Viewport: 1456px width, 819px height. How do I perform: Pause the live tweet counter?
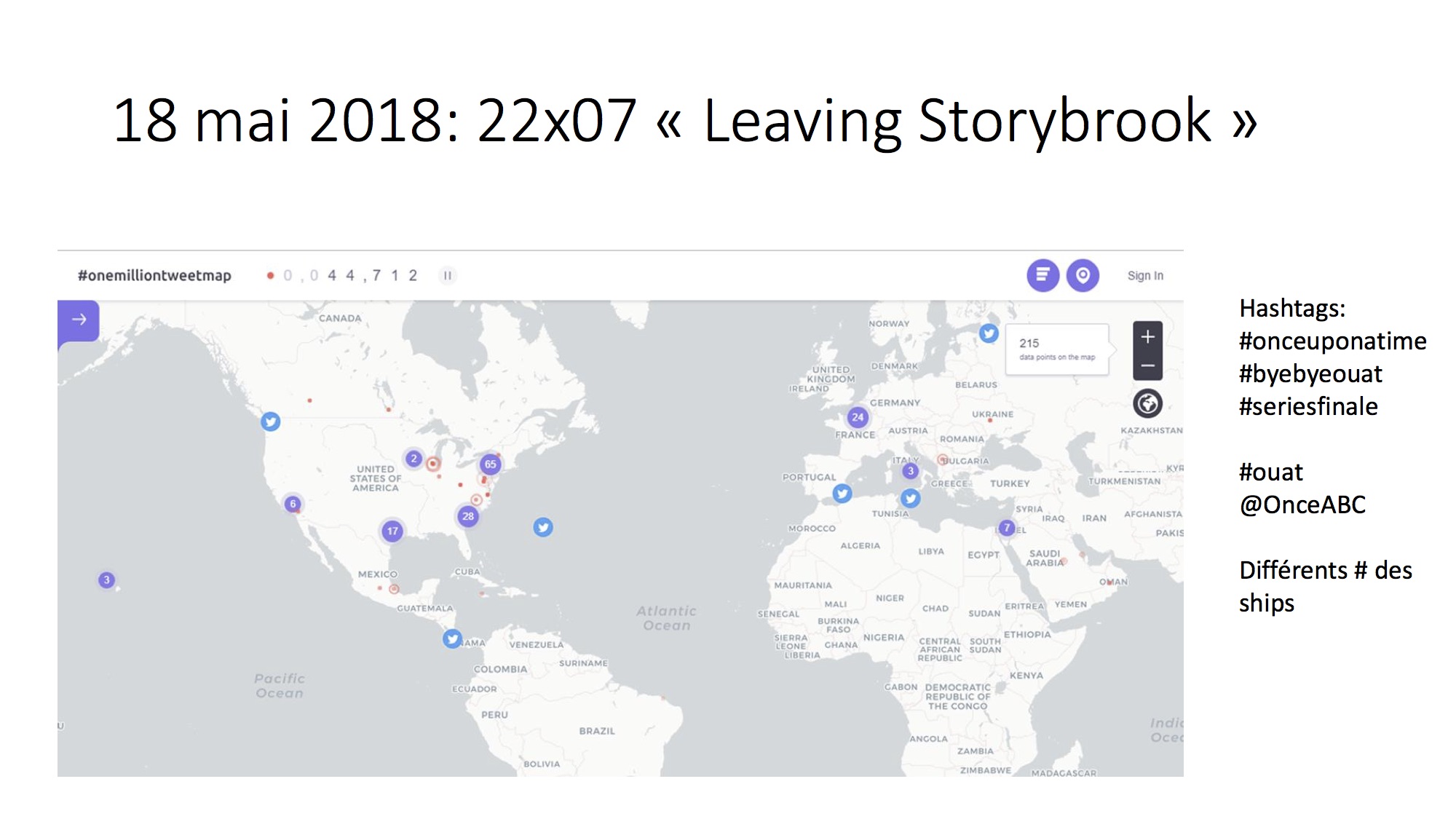448,275
